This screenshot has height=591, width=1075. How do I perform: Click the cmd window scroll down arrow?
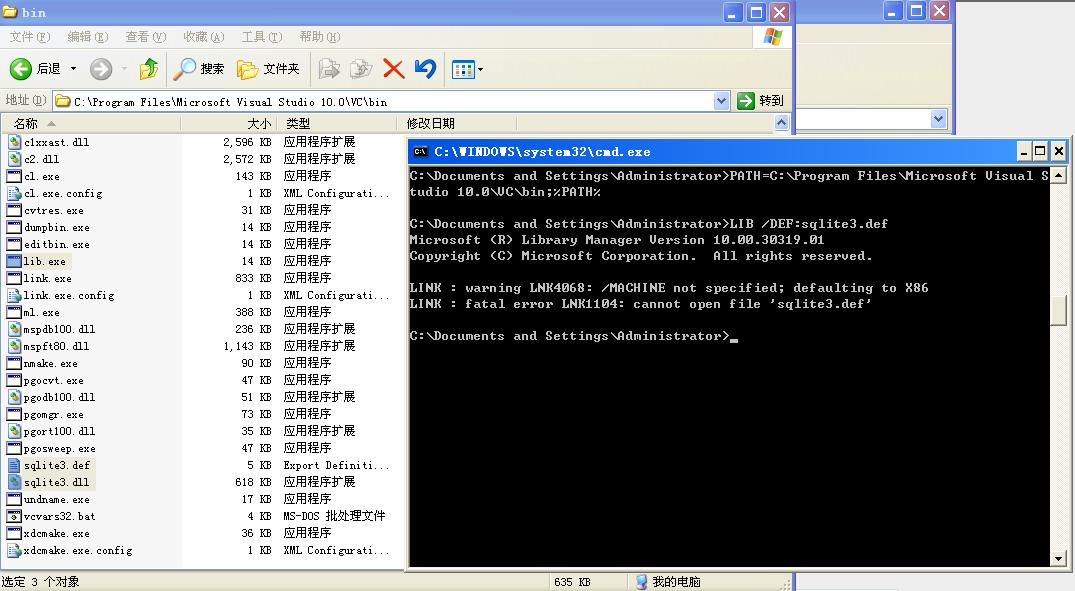[x=1059, y=559]
